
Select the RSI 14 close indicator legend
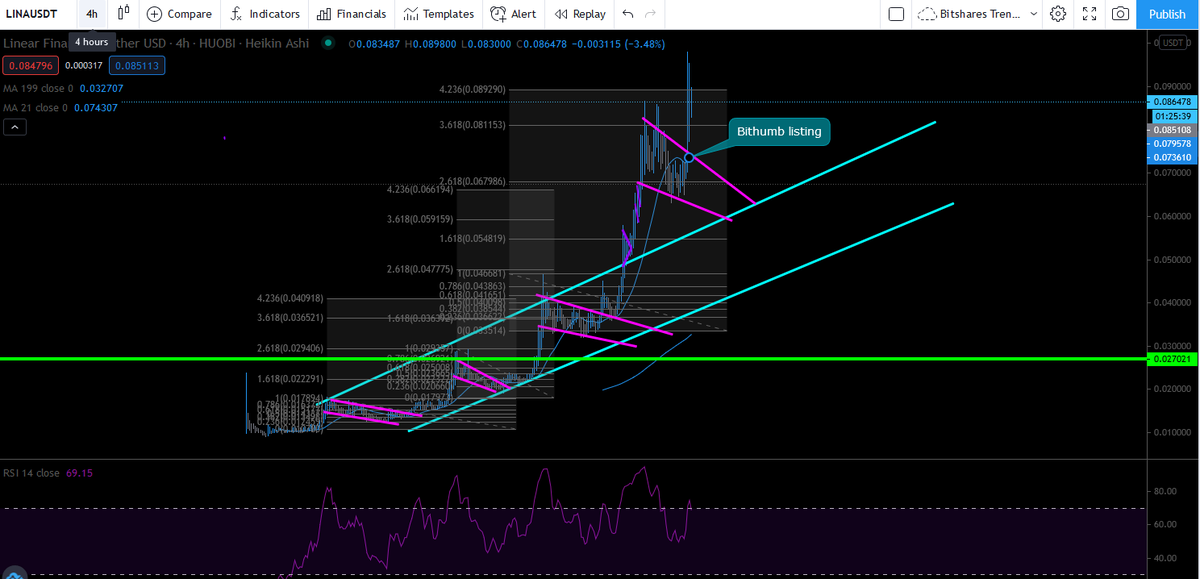pyautogui.click(x=49, y=472)
